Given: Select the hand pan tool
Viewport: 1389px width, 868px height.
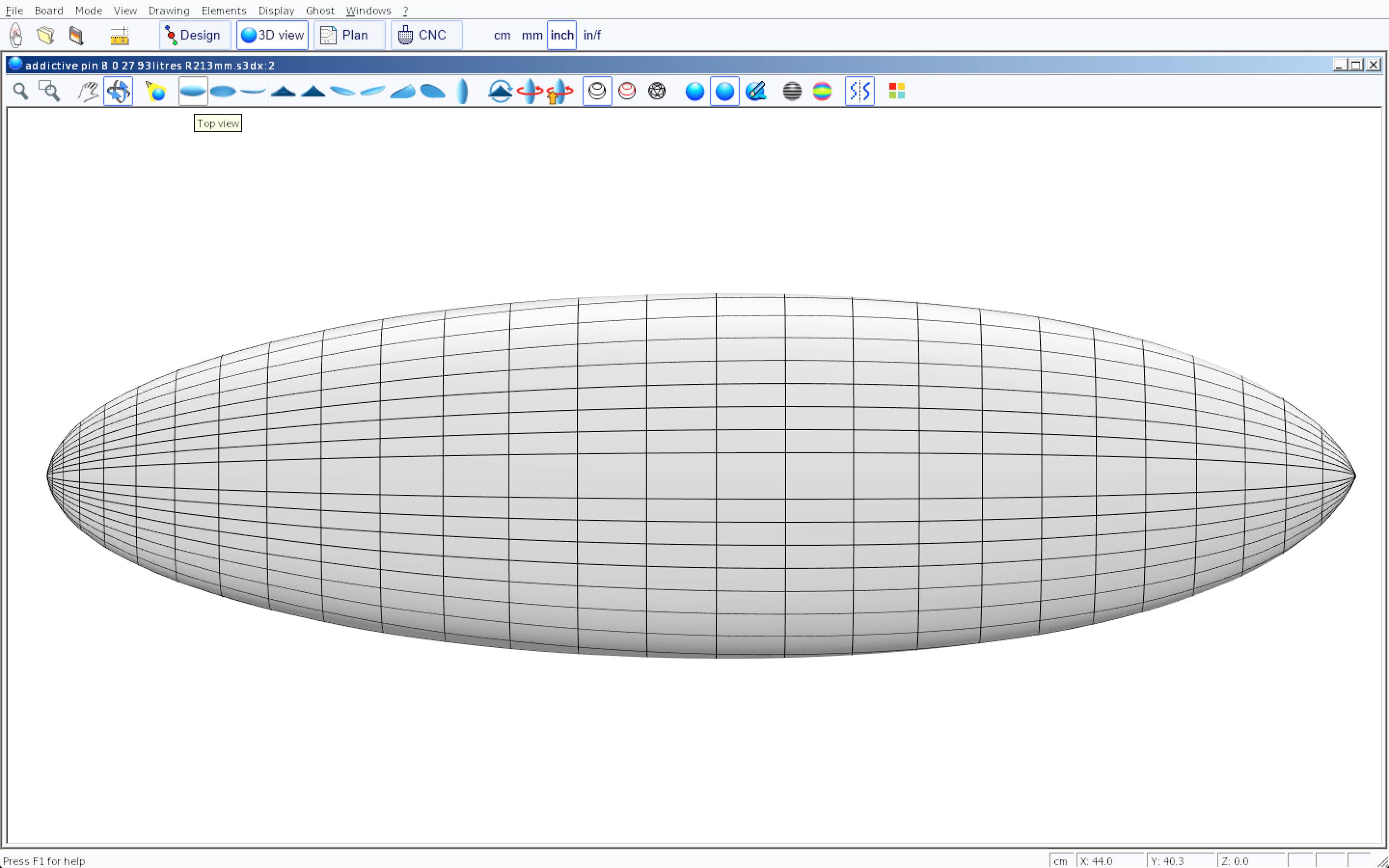Looking at the screenshot, I should point(88,91).
